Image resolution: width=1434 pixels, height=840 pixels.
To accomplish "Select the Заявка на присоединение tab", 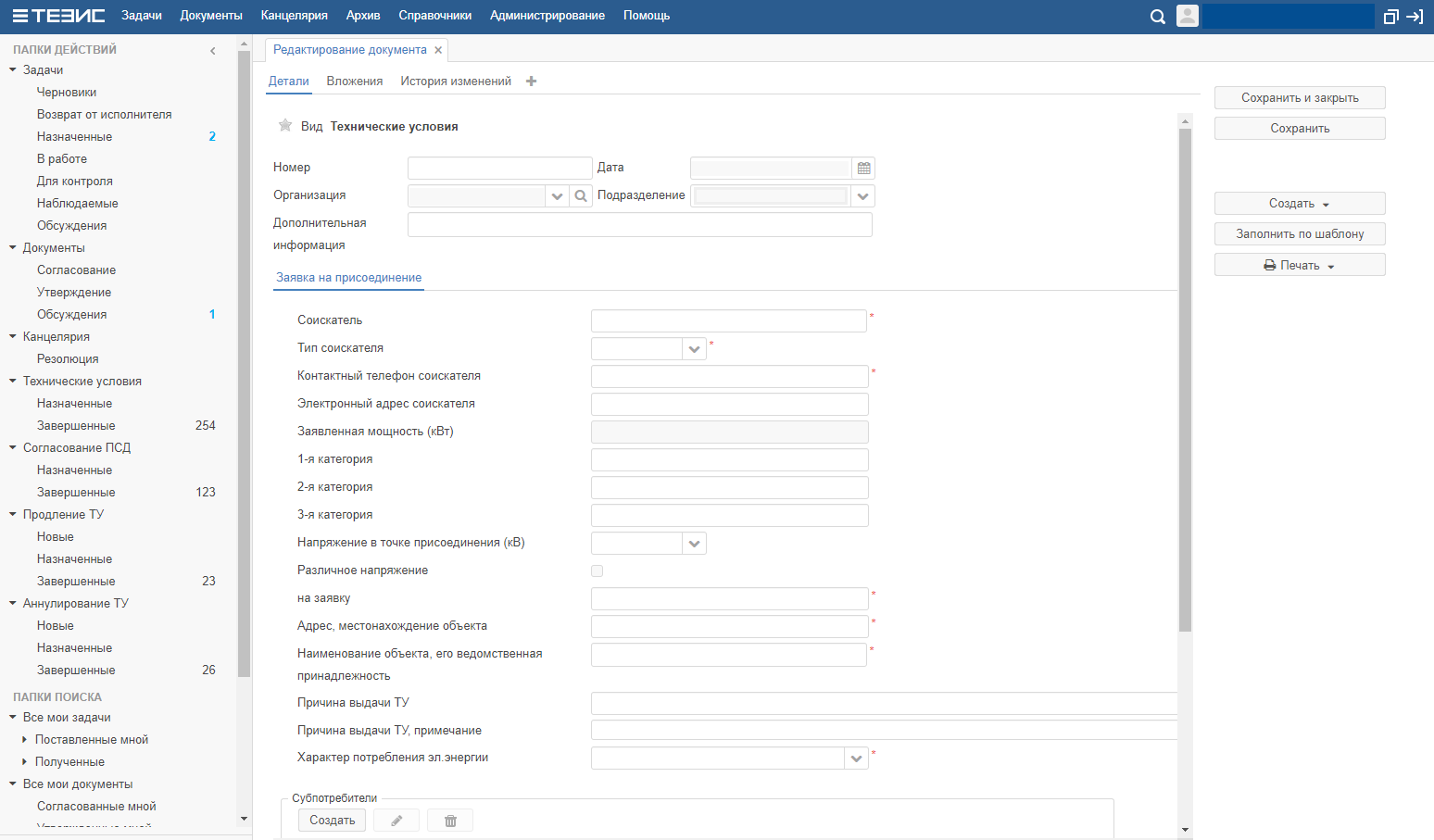I will click(x=349, y=278).
